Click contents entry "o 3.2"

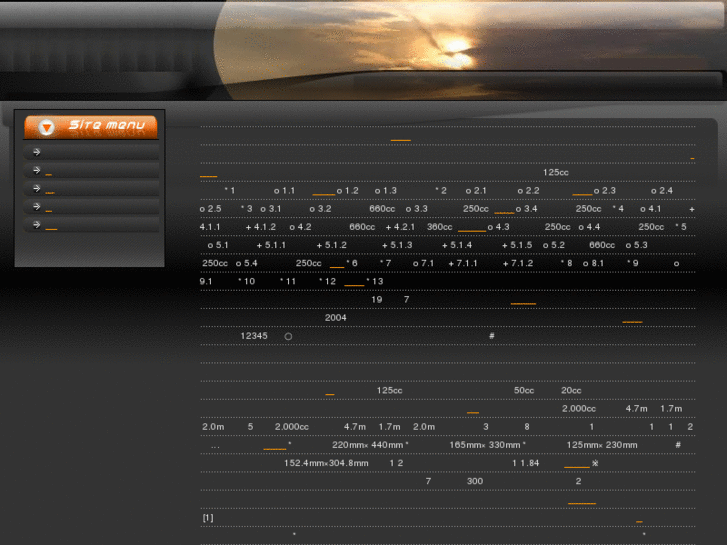320,209
